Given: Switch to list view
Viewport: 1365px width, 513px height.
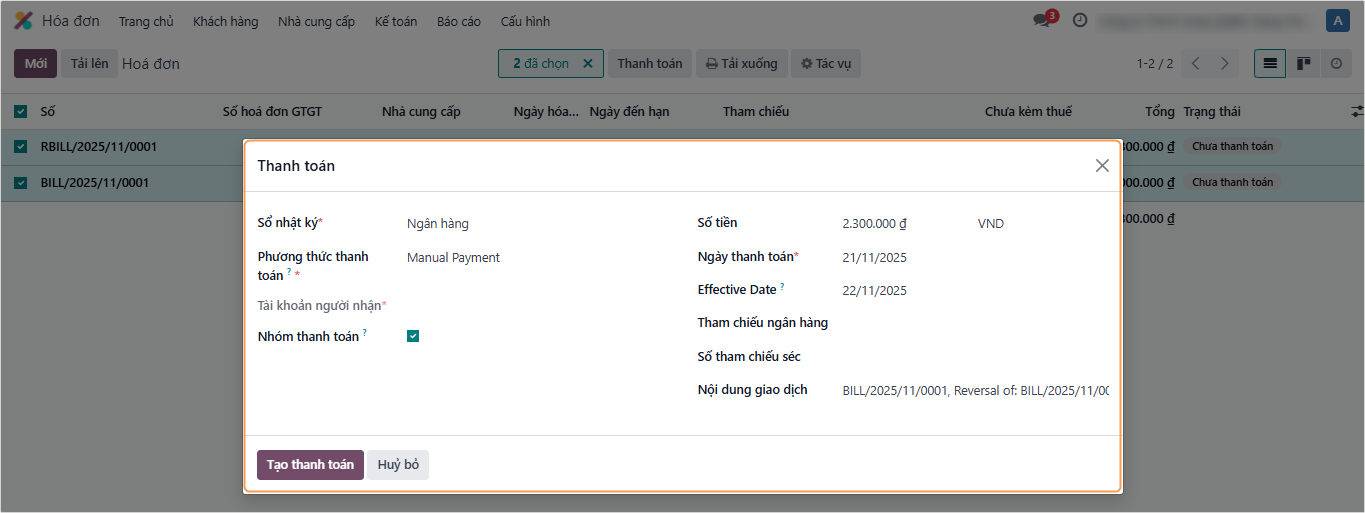Looking at the screenshot, I should 1270,63.
